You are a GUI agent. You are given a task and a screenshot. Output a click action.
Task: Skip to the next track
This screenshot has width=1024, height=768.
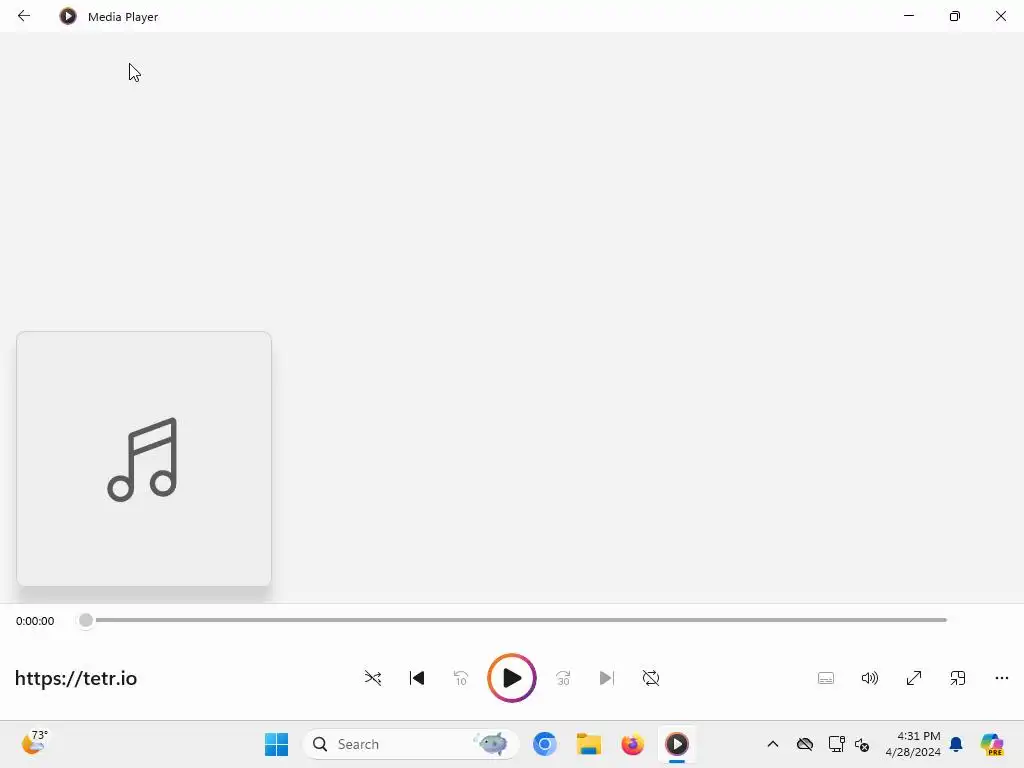(x=607, y=678)
